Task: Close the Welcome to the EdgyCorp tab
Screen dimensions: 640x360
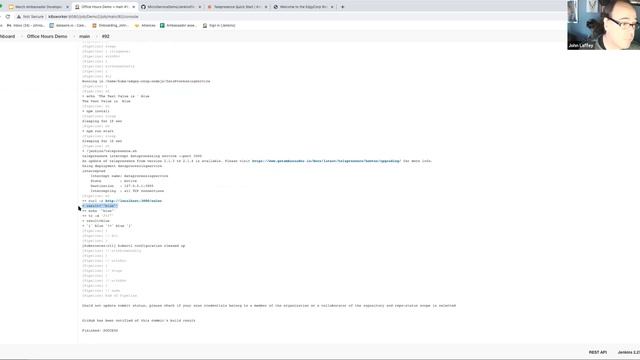Action: tap(332, 7)
